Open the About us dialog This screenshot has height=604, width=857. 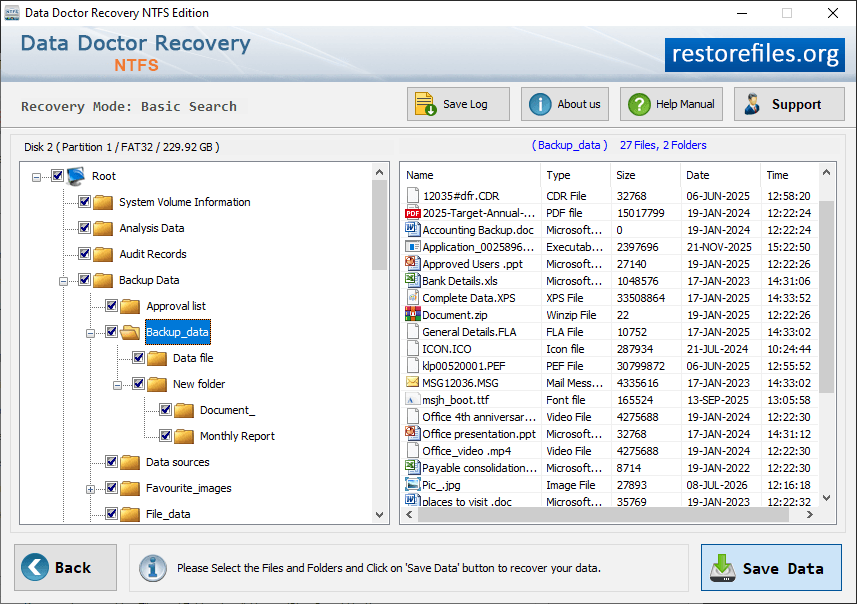[x=565, y=104]
